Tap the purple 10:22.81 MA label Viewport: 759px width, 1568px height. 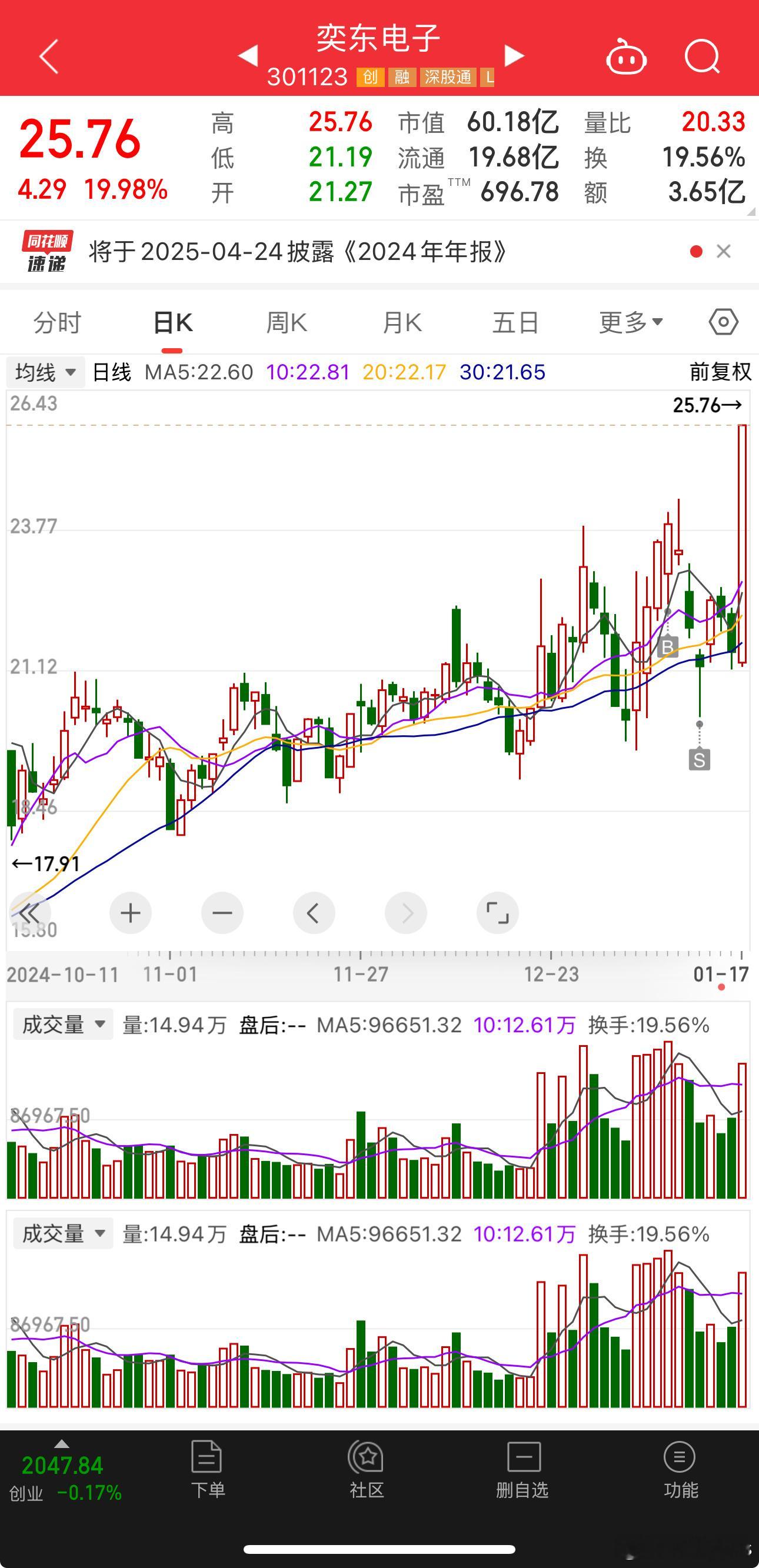click(x=308, y=372)
